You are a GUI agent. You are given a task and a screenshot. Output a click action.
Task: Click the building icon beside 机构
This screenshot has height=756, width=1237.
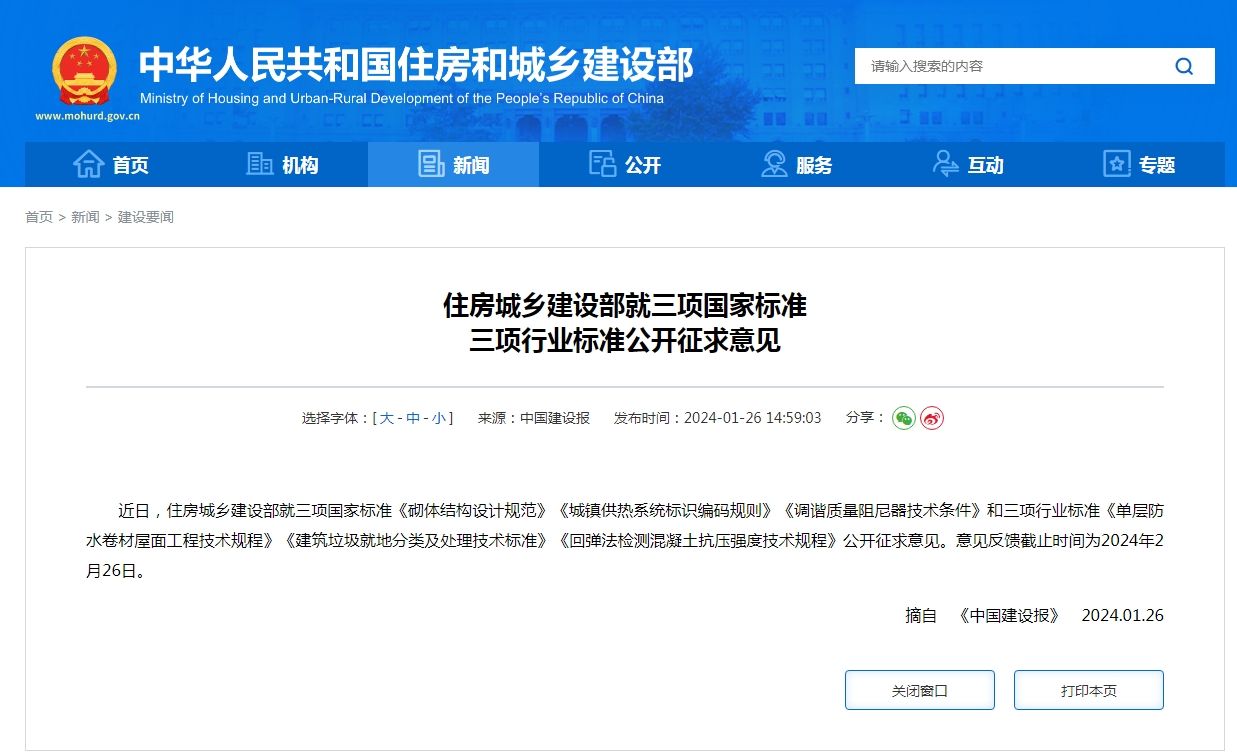258,164
